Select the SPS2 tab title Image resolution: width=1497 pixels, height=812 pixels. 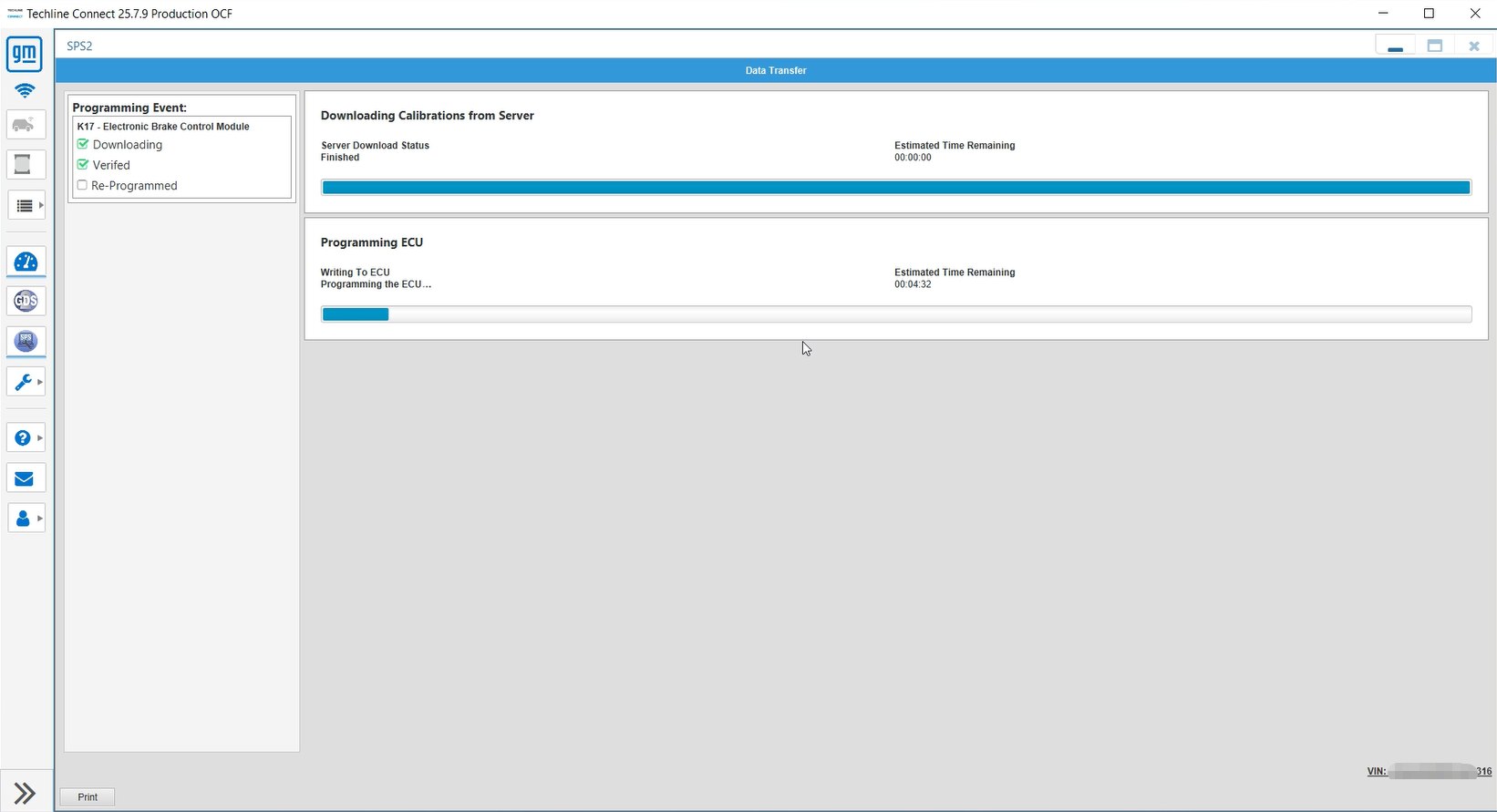(79, 46)
